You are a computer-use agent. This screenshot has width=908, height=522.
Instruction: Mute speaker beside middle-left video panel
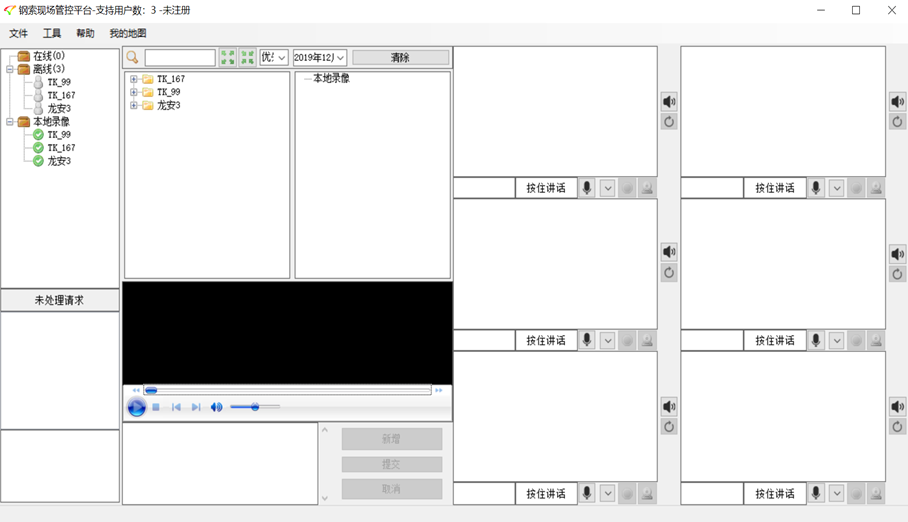(x=669, y=251)
